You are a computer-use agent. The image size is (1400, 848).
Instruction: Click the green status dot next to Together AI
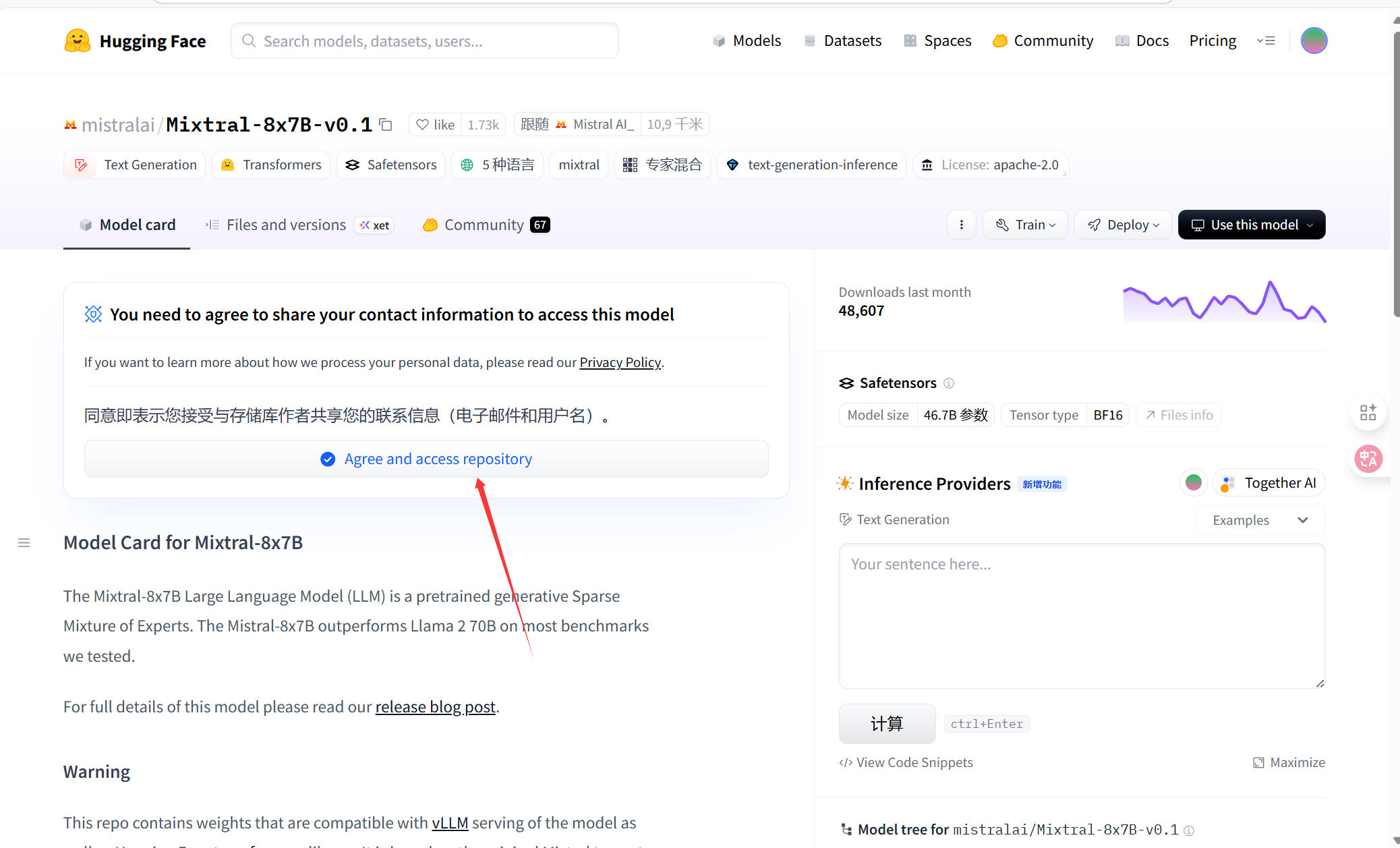point(1193,482)
